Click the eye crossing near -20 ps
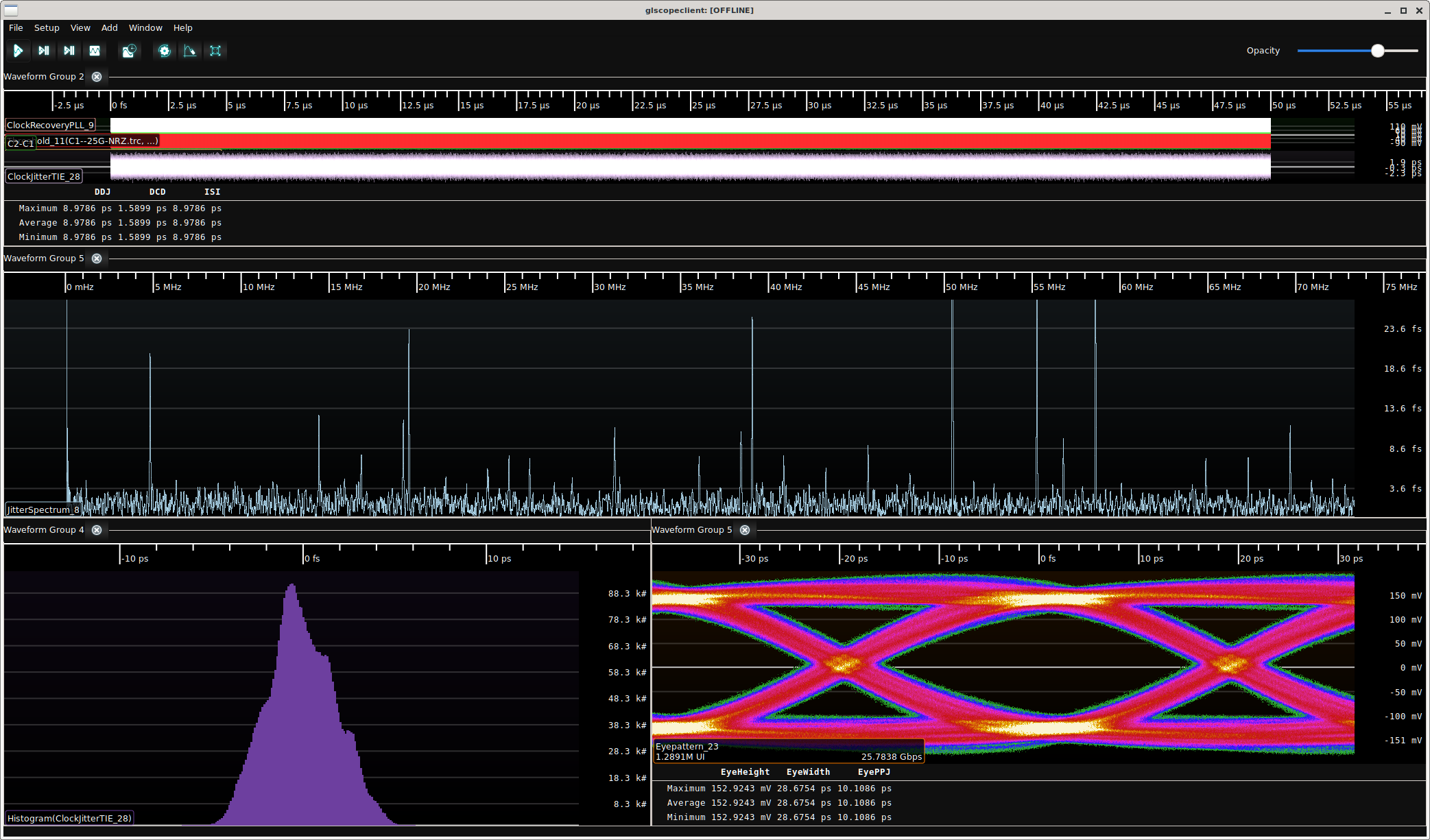This screenshot has width=1430, height=840. (x=841, y=664)
